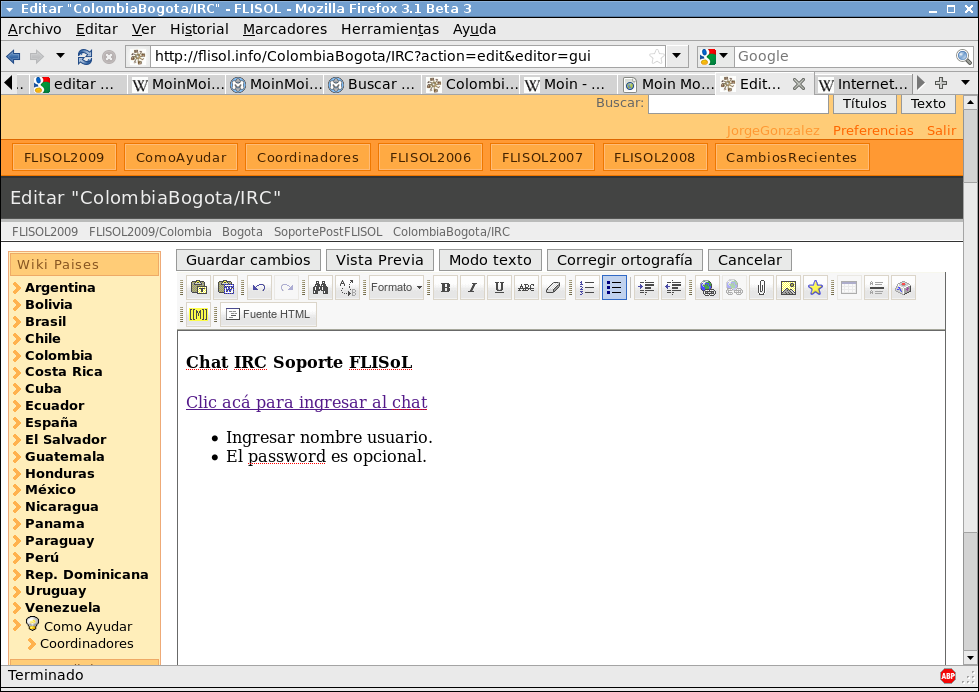The width and height of the screenshot is (979, 692).
Task: Click Guardar cambios button
Action: tap(248, 260)
